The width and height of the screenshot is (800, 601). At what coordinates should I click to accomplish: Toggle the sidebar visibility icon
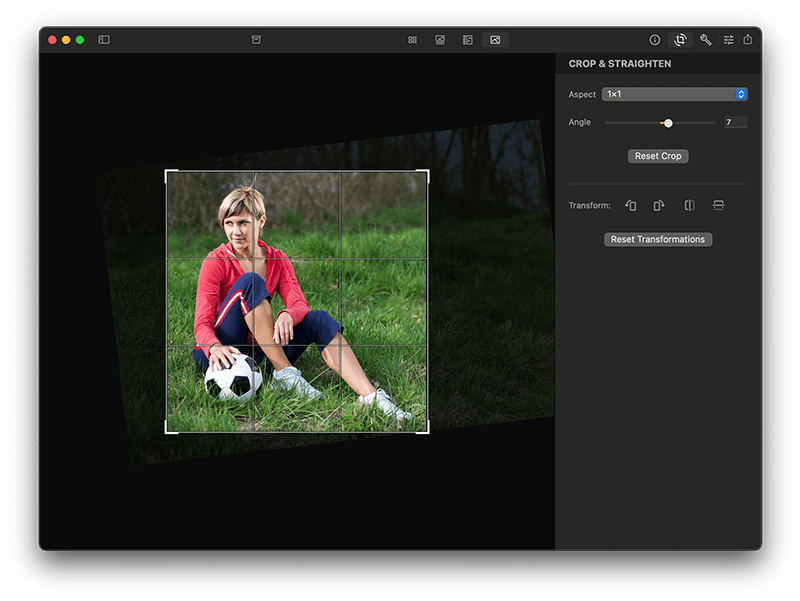click(x=103, y=40)
